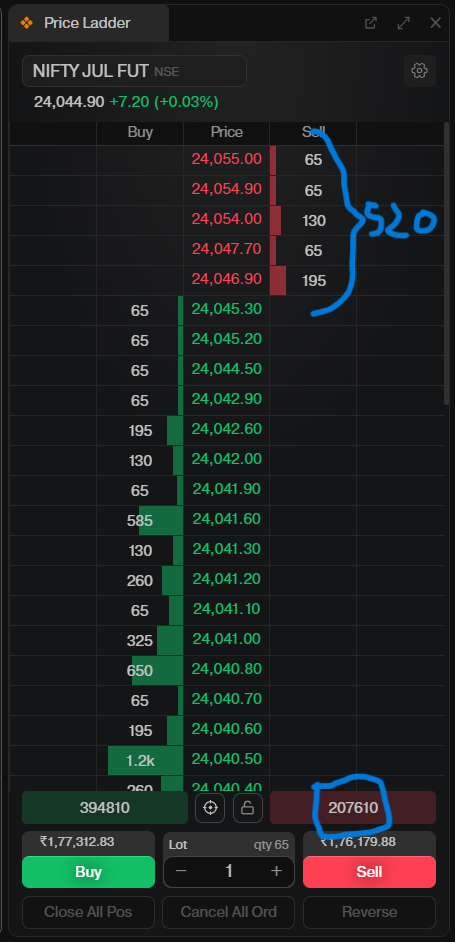
Task: Click the red Sell button
Action: (369, 872)
